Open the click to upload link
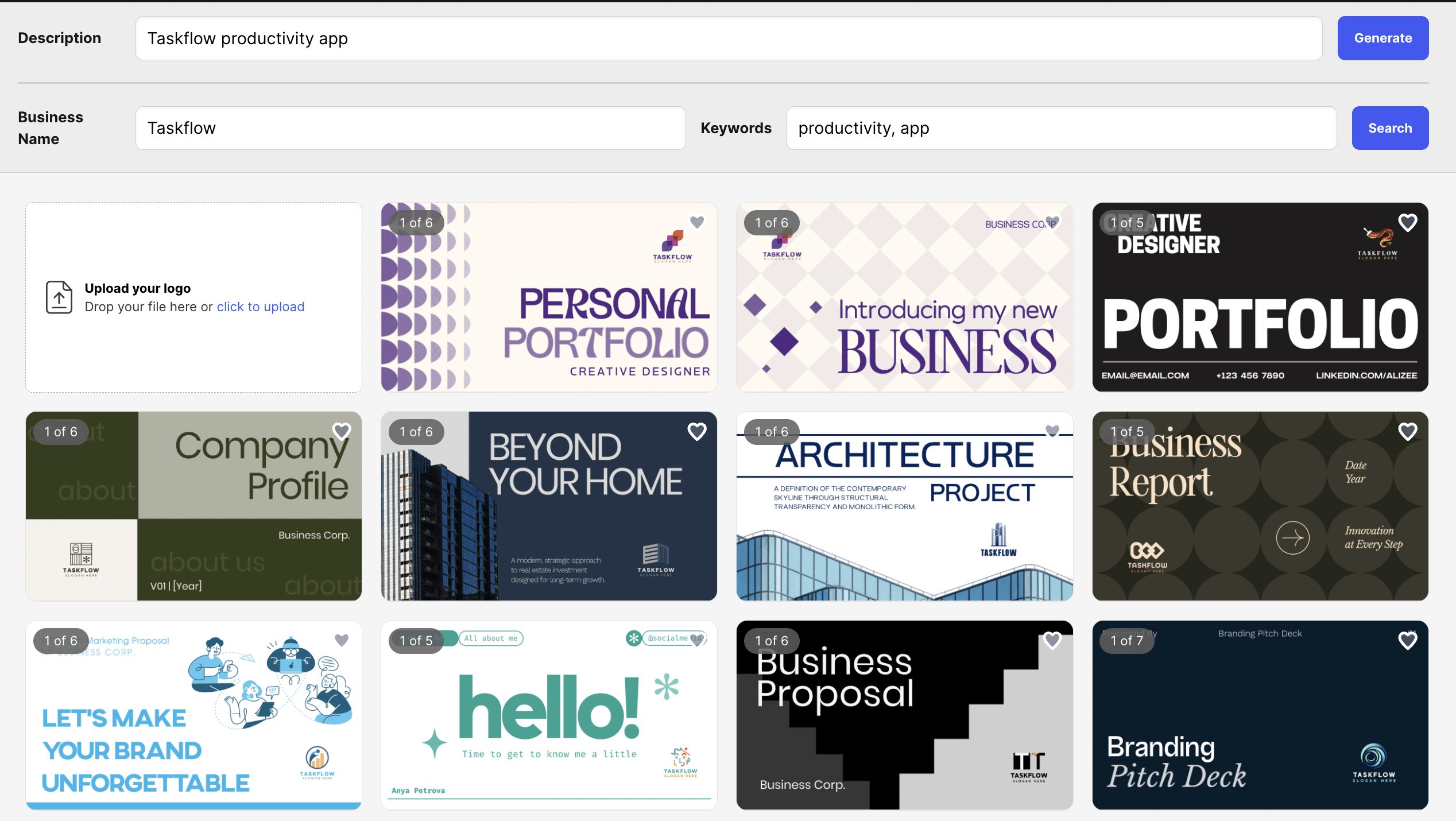 260,307
